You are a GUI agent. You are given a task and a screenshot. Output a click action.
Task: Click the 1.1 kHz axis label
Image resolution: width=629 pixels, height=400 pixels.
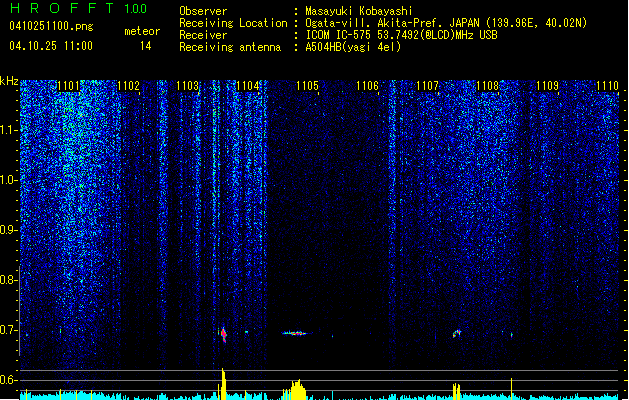(x=9, y=130)
